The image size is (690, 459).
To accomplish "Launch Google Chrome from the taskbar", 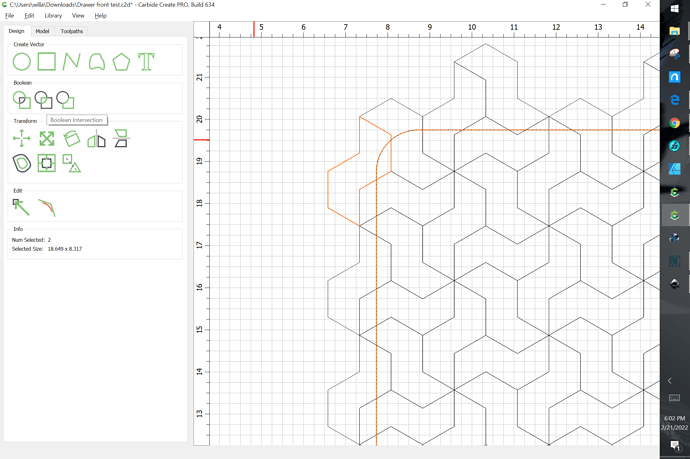I will [x=675, y=123].
